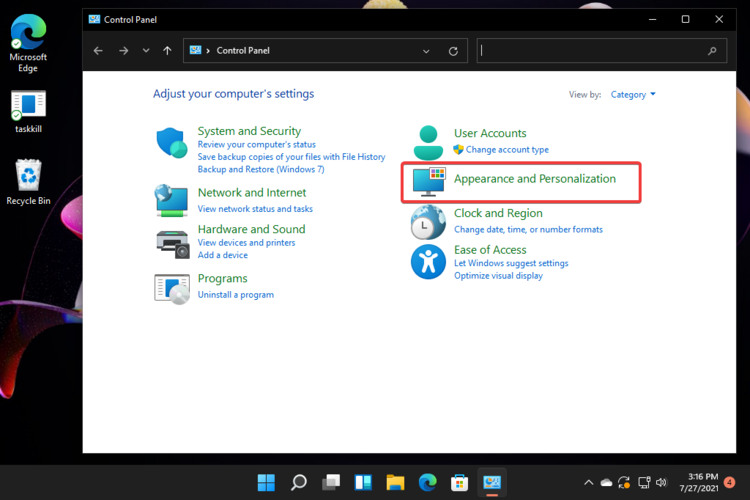This screenshot has width=750, height=500.
Task: Open Microsoft Store from the taskbar
Action: 459,482
